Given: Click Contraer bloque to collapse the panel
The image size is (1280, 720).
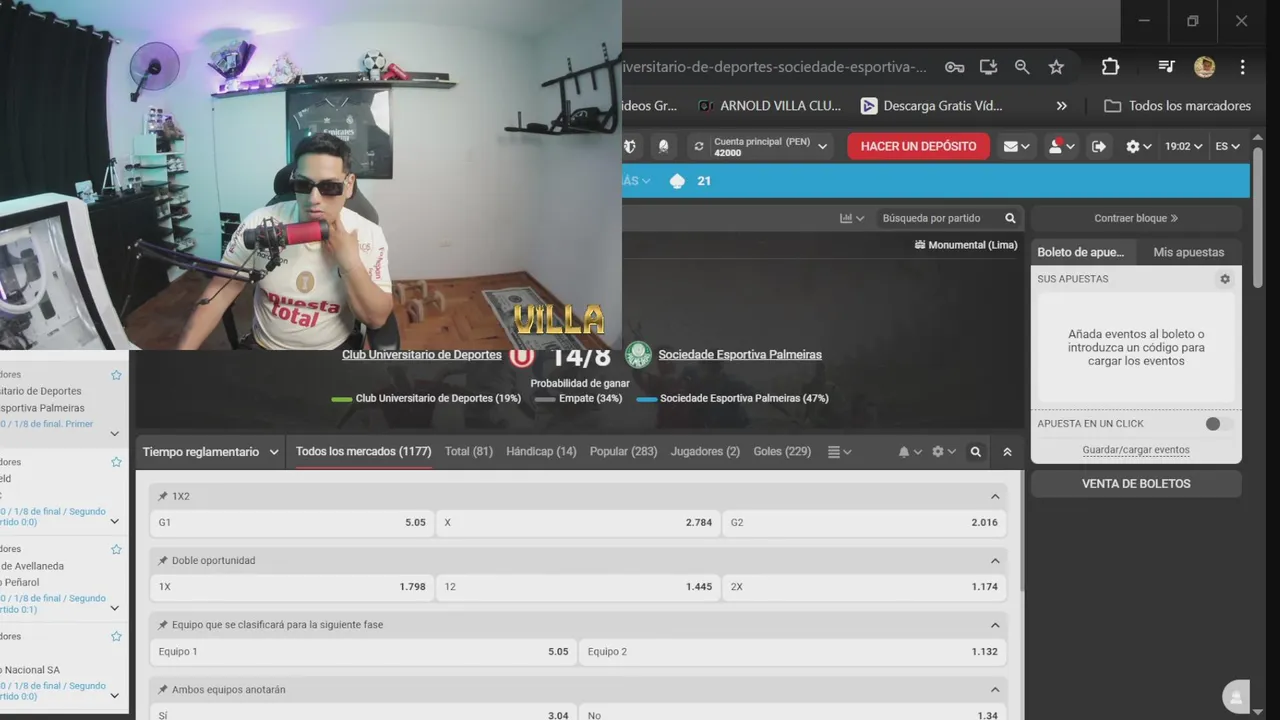Looking at the screenshot, I should tap(1136, 218).
